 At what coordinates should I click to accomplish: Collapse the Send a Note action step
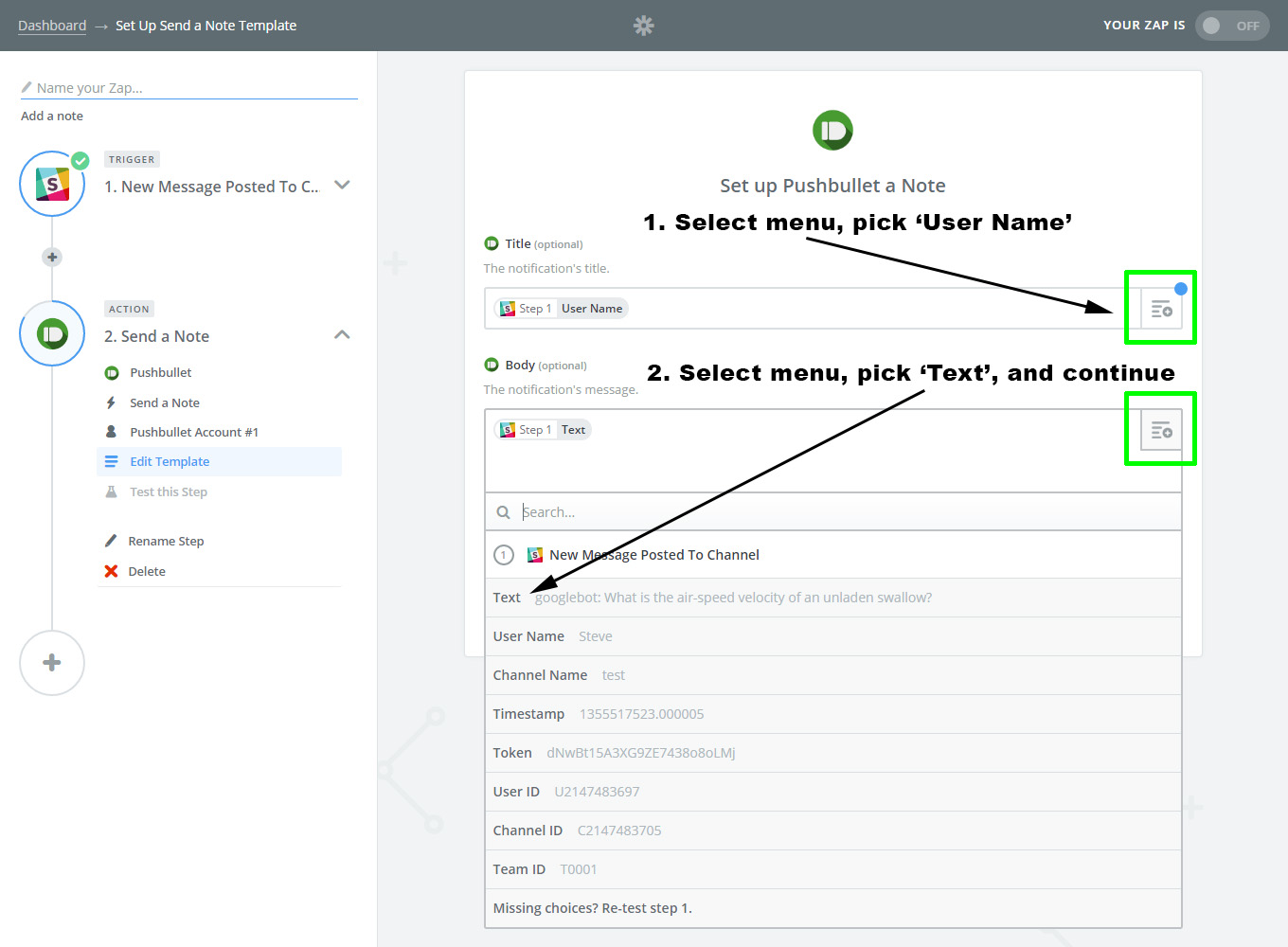pos(342,335)
